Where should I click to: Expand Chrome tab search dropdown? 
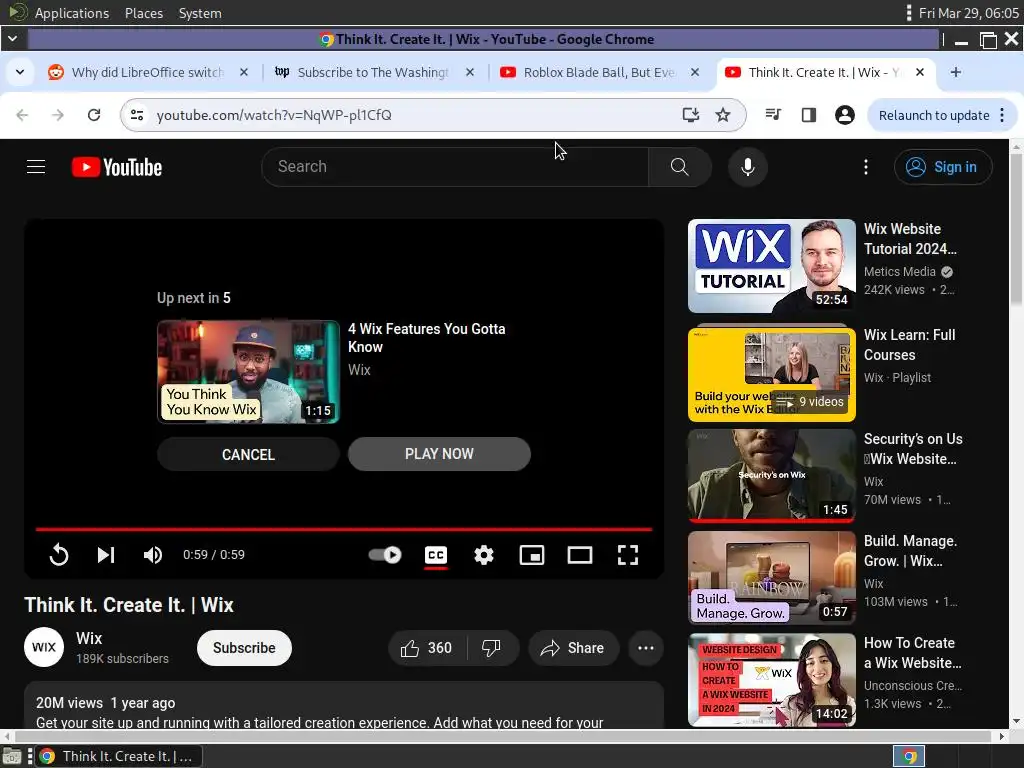20,72
